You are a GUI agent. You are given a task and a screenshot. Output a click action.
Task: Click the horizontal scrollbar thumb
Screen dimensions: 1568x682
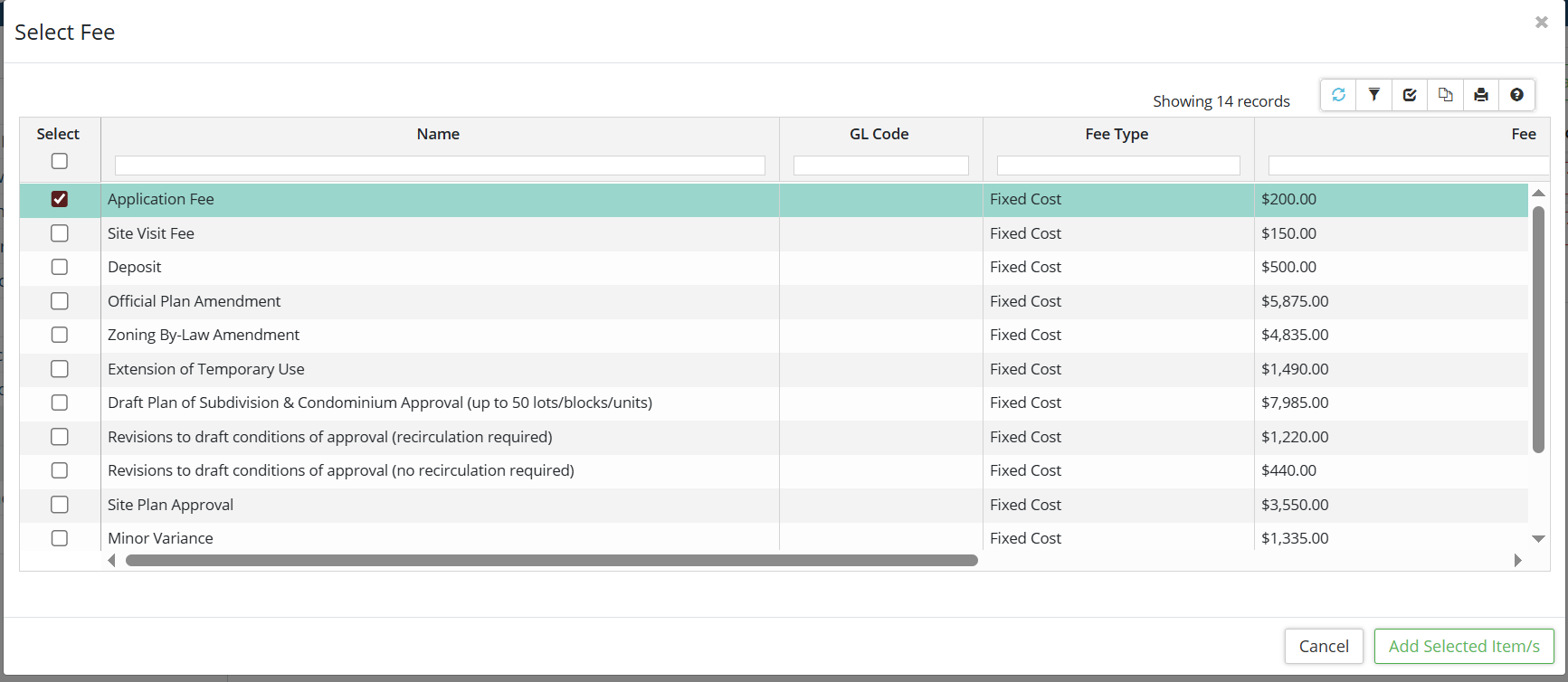[x=552, y=561]
